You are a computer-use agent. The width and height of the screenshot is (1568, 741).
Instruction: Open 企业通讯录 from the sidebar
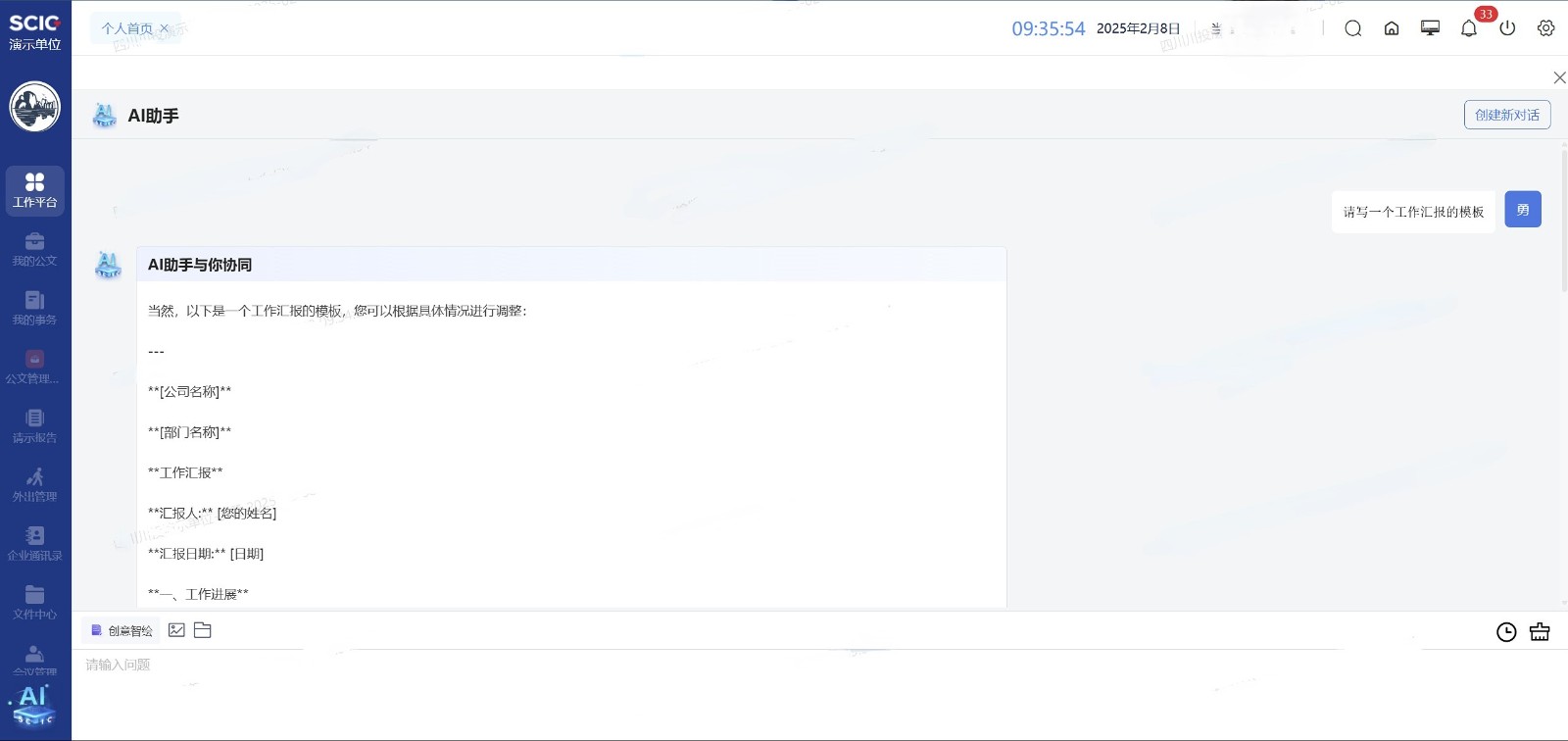tap(34, 544)
